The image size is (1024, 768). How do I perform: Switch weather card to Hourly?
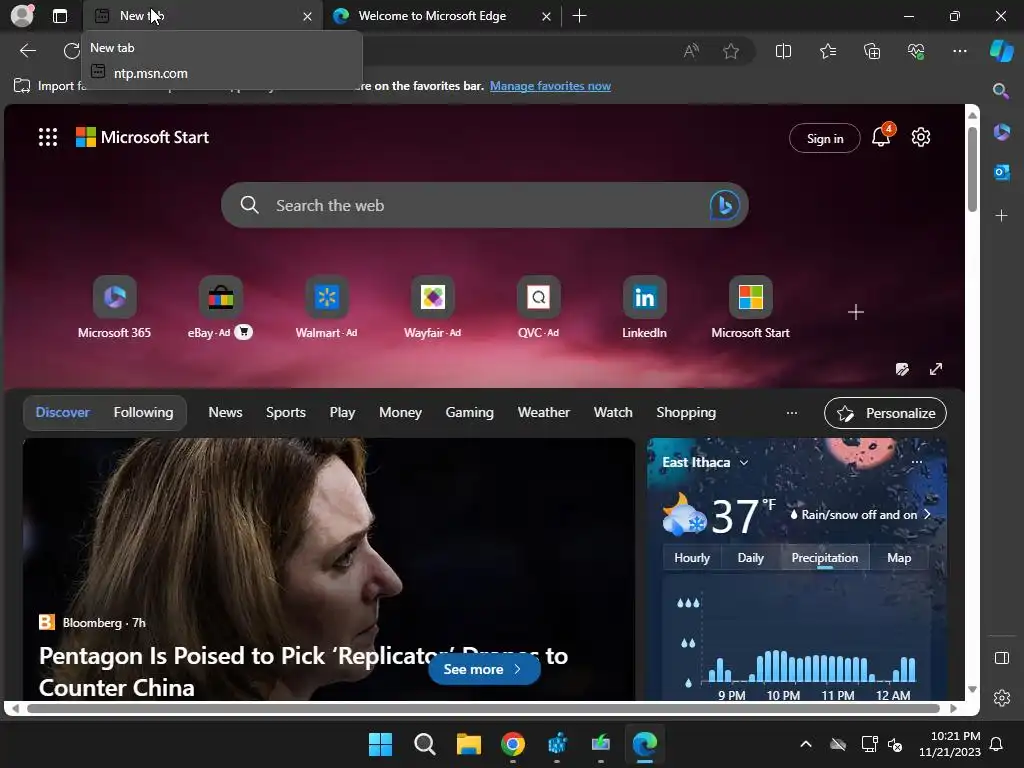(x=692, y=558)
